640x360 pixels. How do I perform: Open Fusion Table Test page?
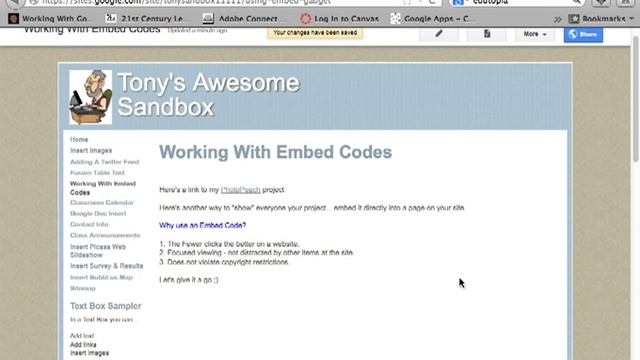coord(97,173)
